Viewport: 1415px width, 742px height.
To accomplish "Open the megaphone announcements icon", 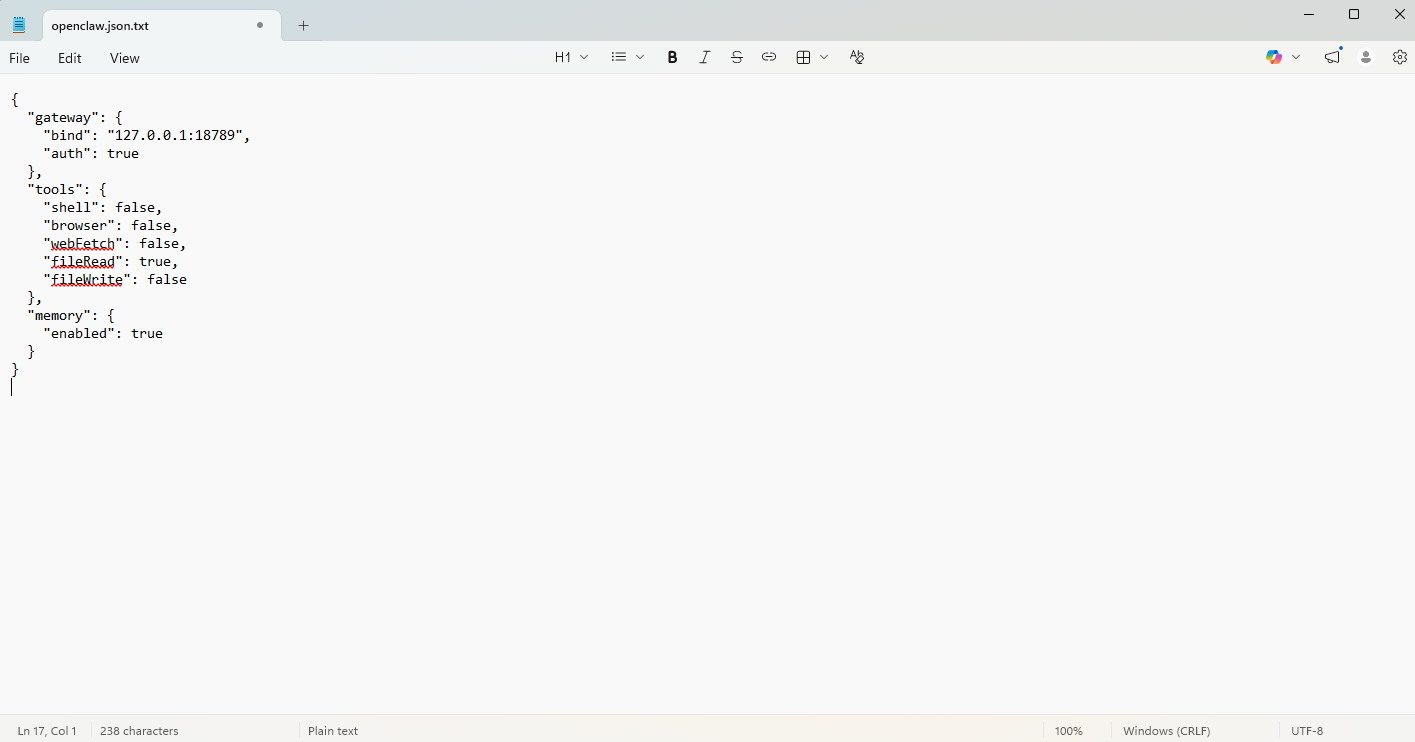I will tap(1332, 58).
